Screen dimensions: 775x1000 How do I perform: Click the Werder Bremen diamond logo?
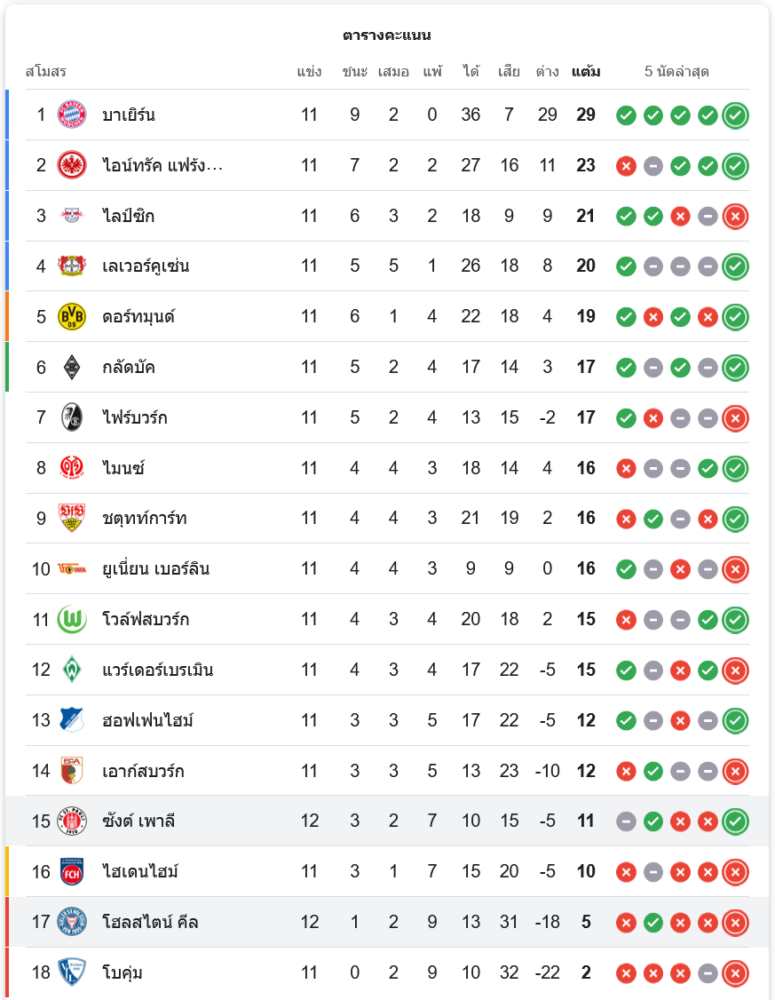pos(72,670)
